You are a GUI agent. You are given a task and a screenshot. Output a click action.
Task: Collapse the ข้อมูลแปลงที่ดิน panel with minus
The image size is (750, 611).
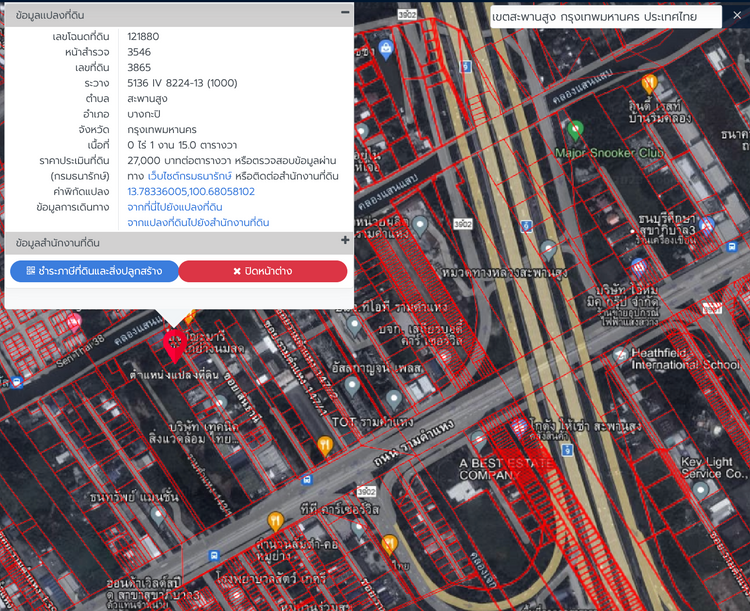click(x=345, y=12)
